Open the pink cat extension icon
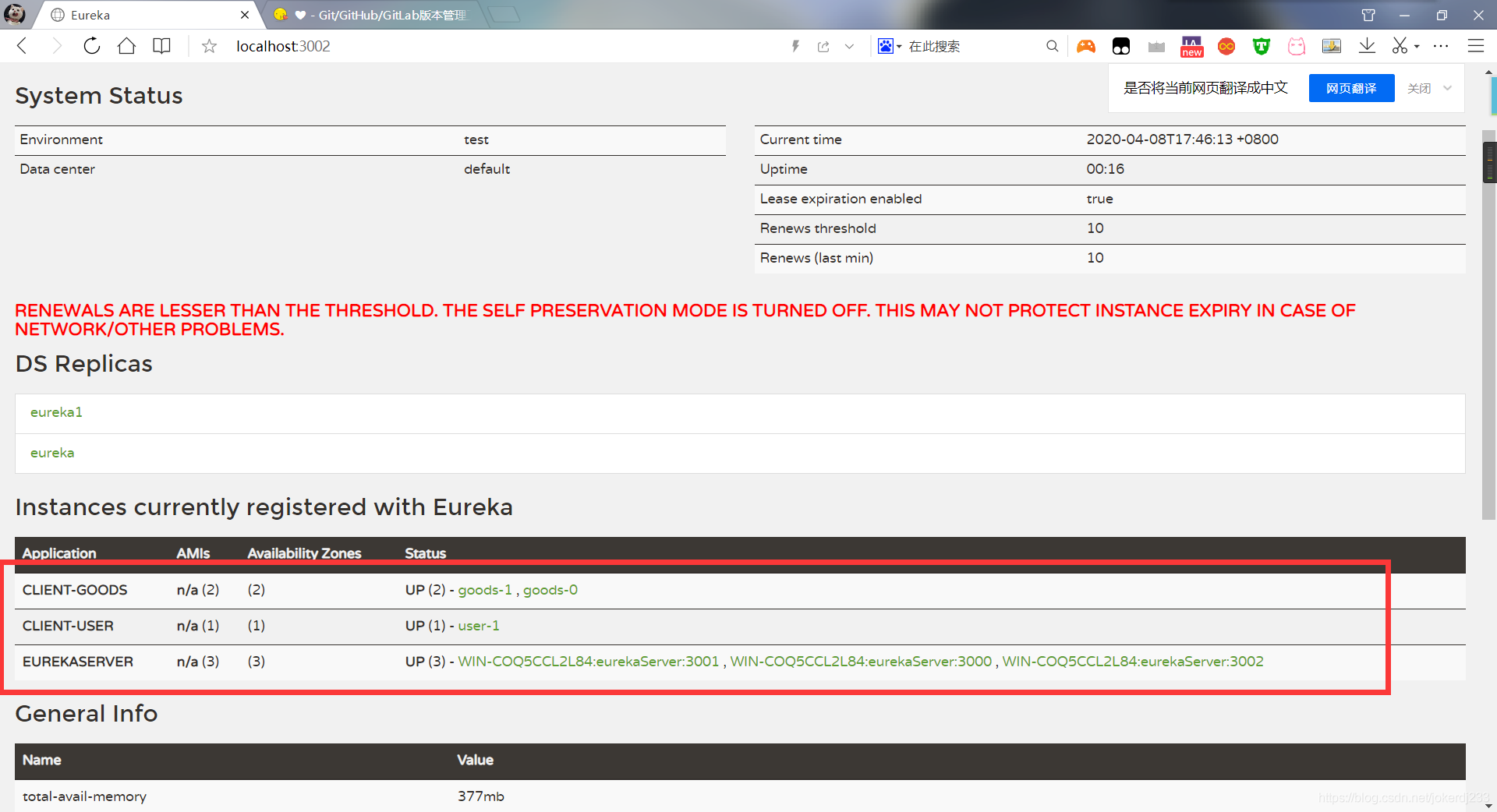Screen dimensions: 1497x812 [x=1297, y=46]
